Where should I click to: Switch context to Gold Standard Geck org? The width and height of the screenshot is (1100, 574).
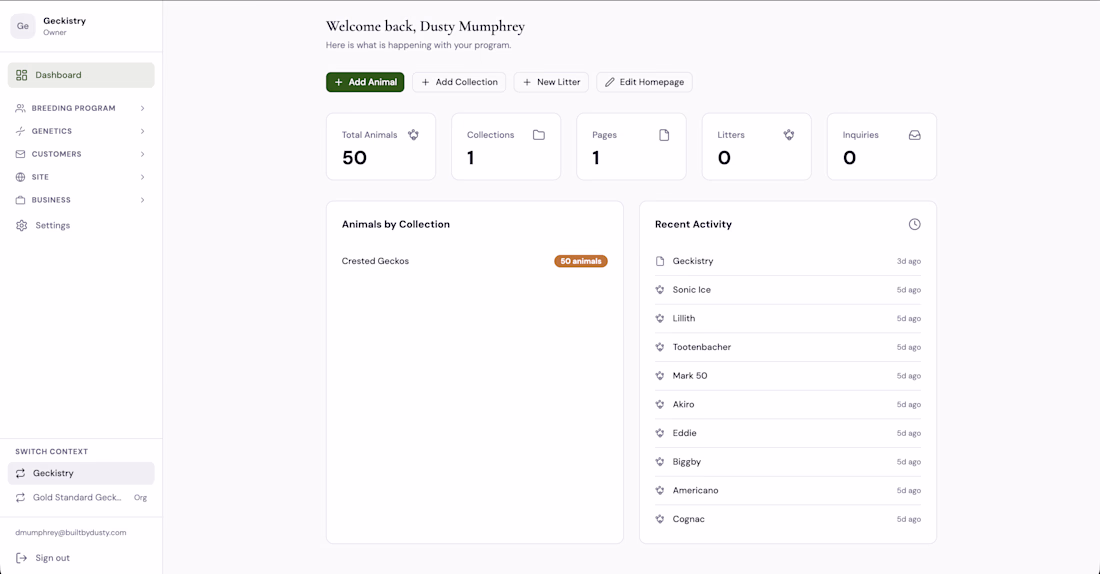point(81,498)
